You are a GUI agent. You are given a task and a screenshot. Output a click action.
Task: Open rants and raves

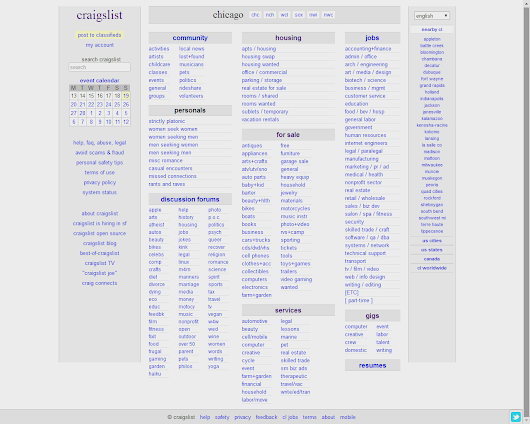167,184
